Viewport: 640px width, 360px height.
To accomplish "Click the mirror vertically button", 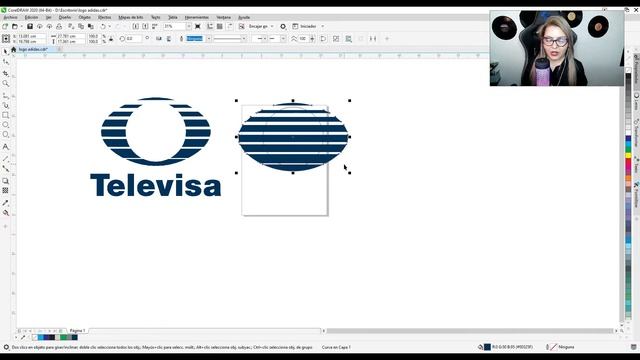I will coord(169,39).
